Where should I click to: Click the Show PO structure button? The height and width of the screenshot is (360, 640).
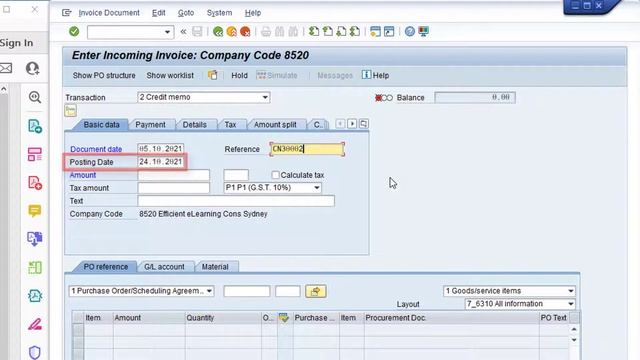[x=104, y=76]
